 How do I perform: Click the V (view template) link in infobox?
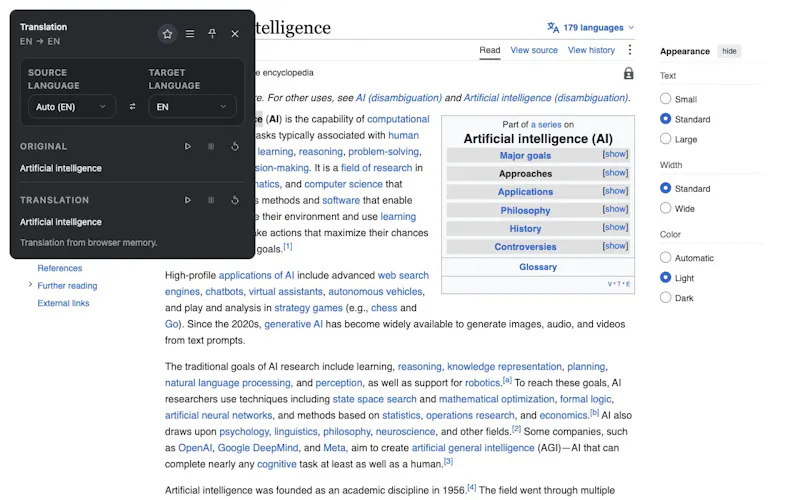tap(610, 284)
